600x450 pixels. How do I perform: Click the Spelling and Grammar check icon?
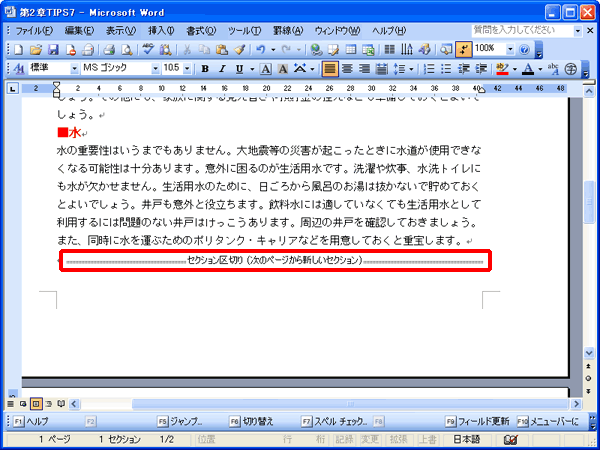click(147, 49)
